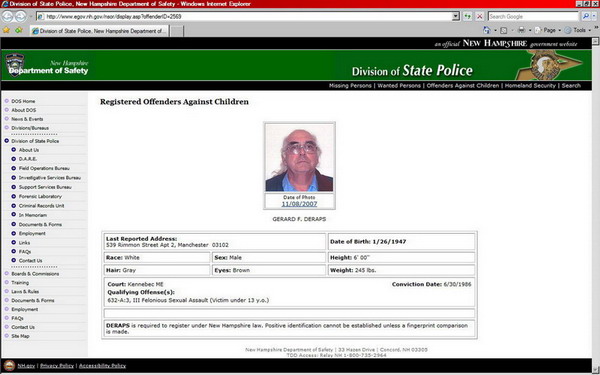This screenshot has width=600, height=375.
Task: Click the Print toolbar icon
Action: pos(522,30)
